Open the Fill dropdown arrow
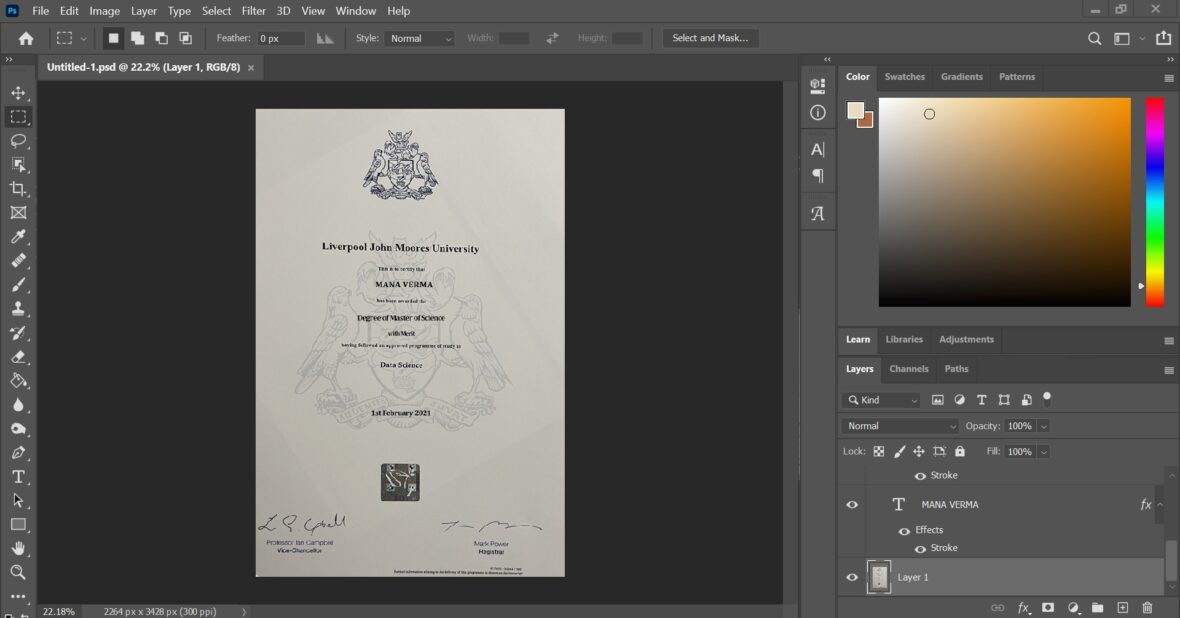 click(x=1043, y=452)
